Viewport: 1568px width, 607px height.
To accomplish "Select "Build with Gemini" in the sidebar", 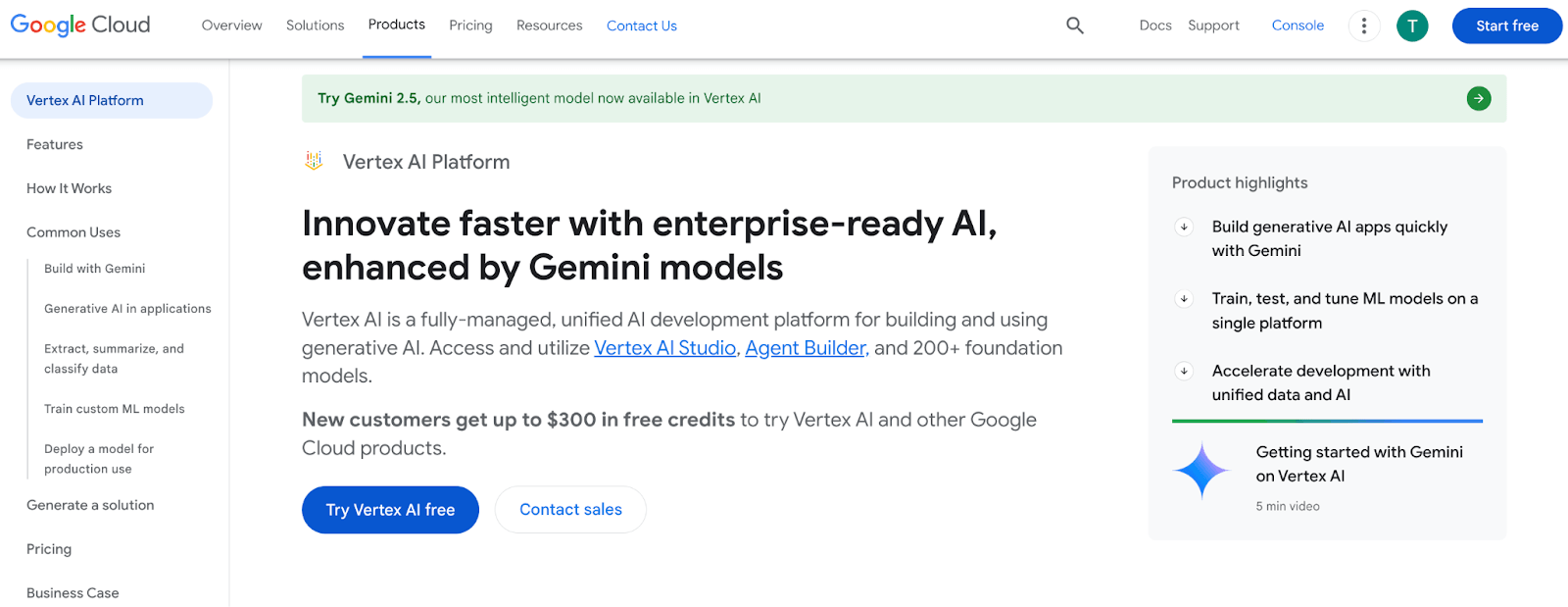I will [x=94, y=269].
